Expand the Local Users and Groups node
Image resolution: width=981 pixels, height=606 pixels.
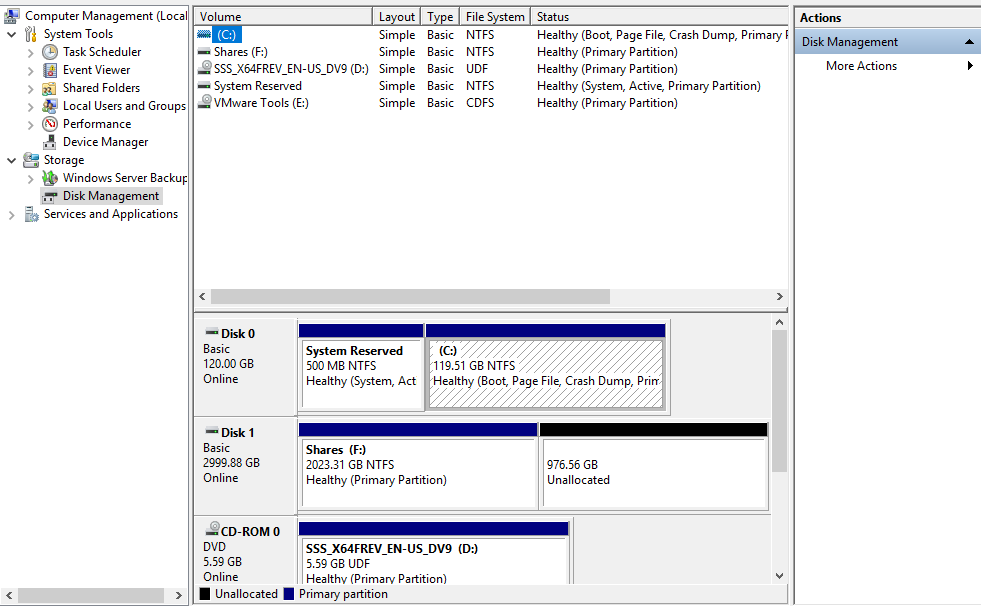pyautogui.click(x=31, y=107)
